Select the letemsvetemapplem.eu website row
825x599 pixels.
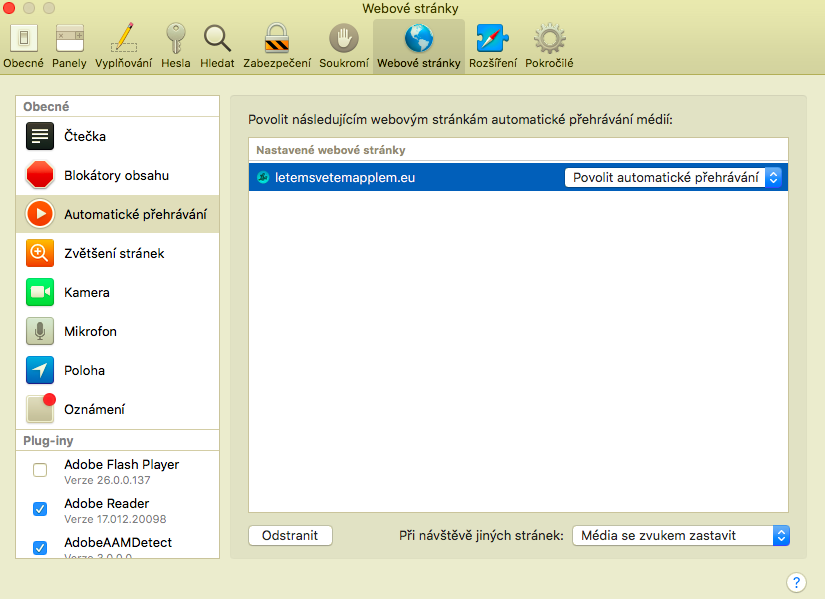400,175
